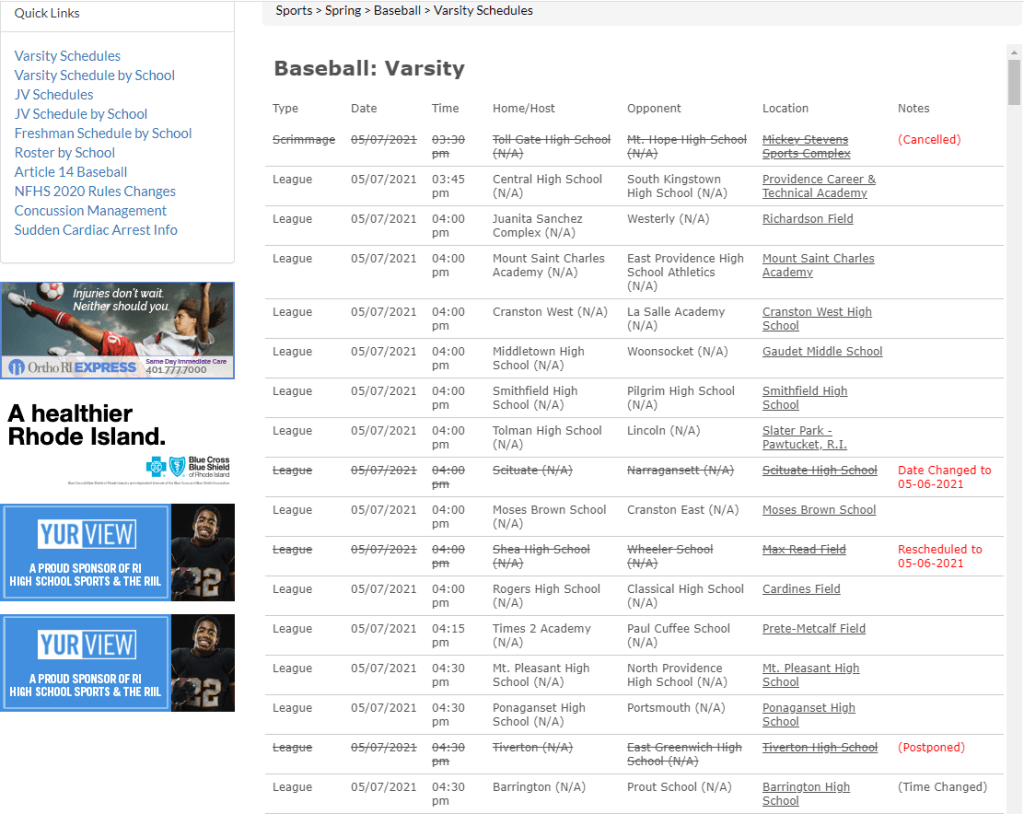View Roster by School

click(64, 152)
